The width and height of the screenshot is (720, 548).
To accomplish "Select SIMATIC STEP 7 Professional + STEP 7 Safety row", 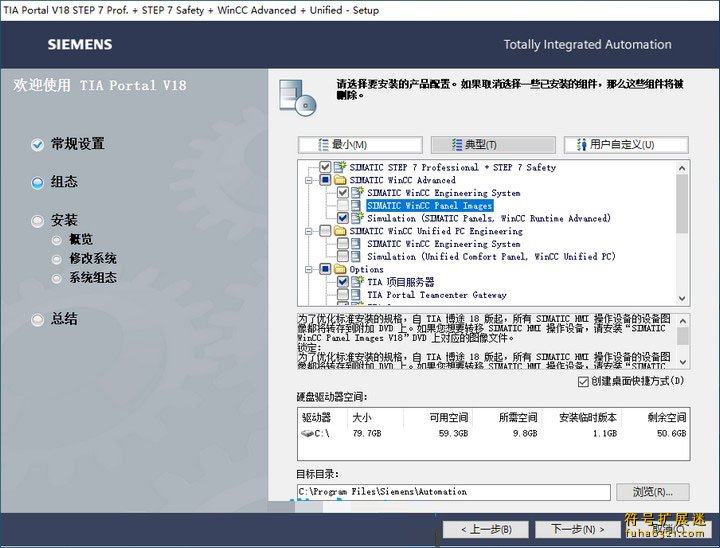I will click(x=453, y=167).
